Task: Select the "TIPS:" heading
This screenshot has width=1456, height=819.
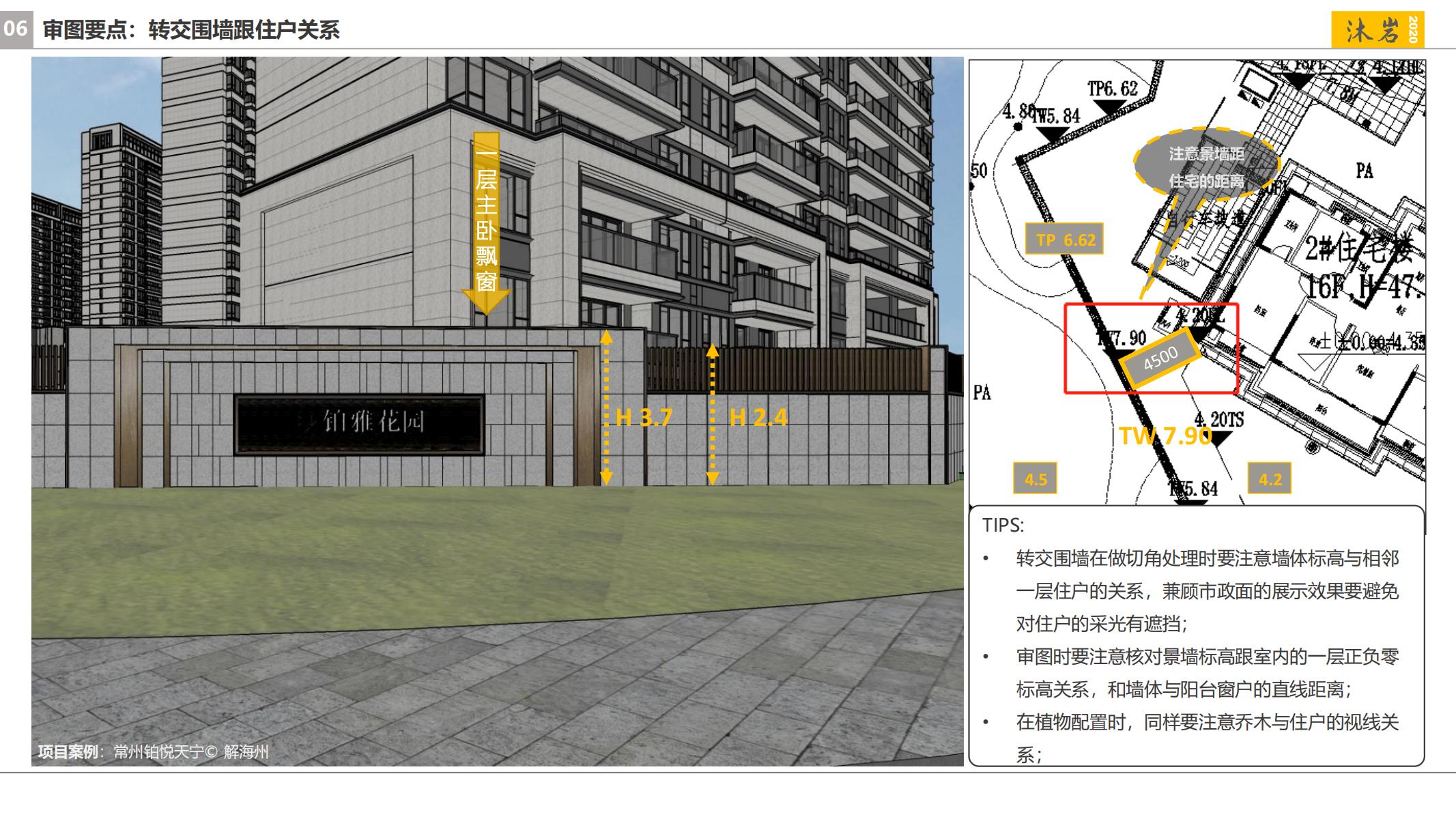Action: point(1003,526)
